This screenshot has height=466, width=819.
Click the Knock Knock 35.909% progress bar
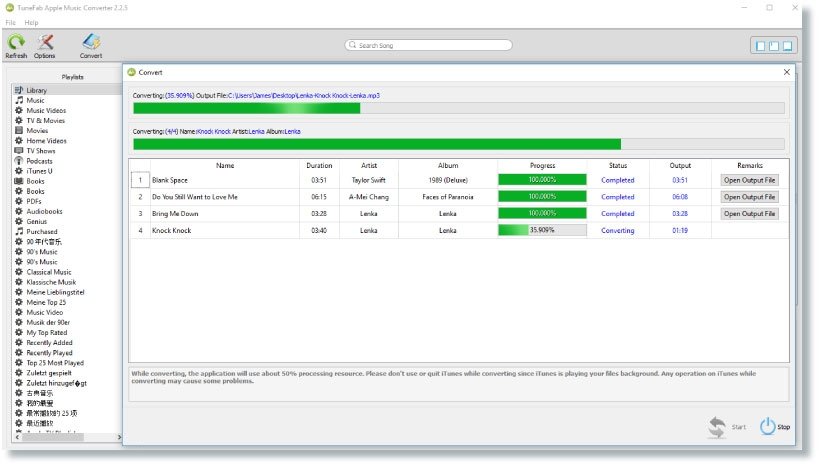[x=542, y=230]
